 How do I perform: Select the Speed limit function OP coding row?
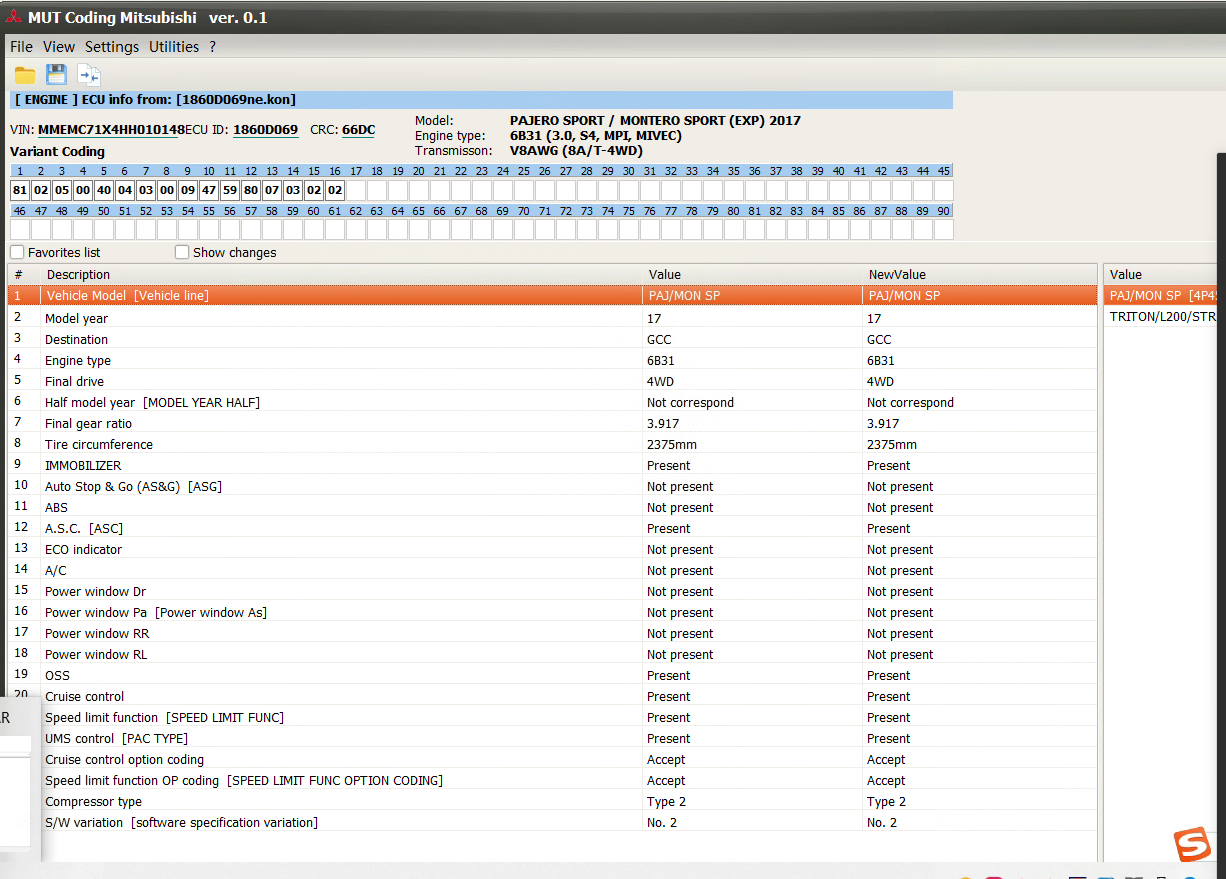[x=569, y=780]
